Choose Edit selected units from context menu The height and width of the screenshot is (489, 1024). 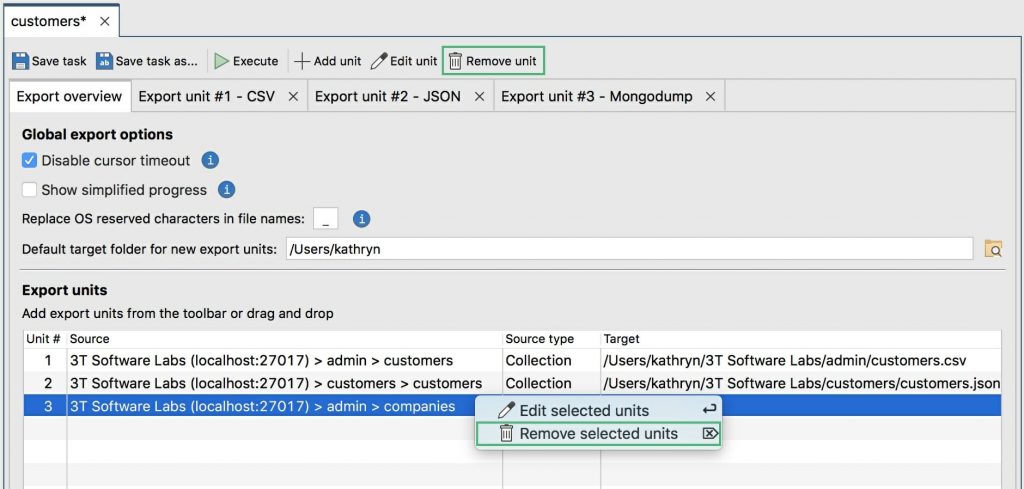pyautogui.click(x=598, y=411)
